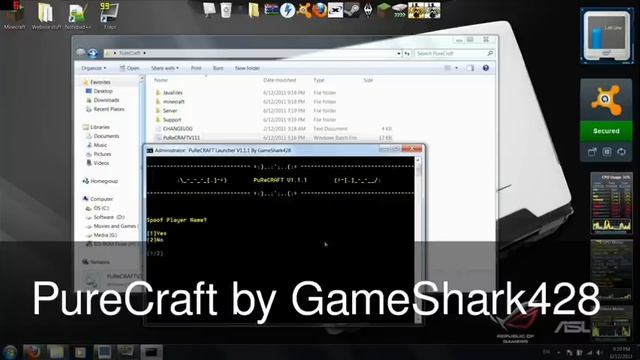The image size is (640, 360).
Task: Click the Search PureCraft field
Action: (x=454, y=53)
